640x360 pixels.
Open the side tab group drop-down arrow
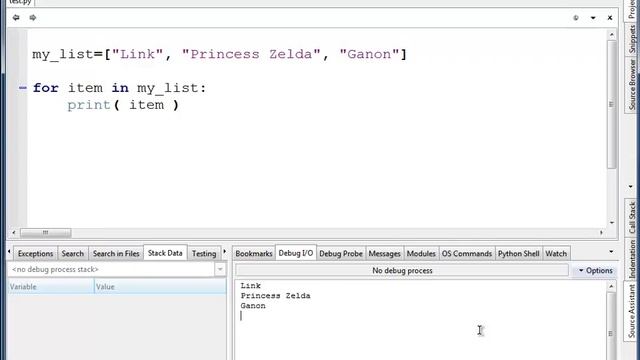click(x=631, y=187)
